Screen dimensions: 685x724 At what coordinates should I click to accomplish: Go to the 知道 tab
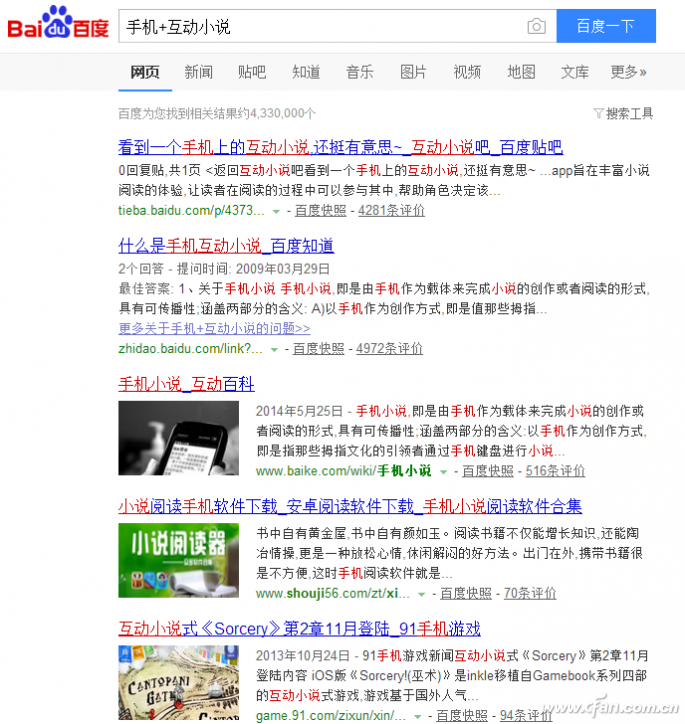(306, 72)
